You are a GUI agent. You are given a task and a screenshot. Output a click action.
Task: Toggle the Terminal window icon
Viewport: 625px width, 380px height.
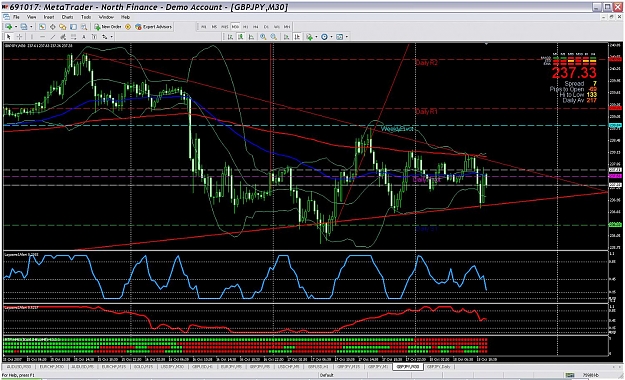pos(73,27)
